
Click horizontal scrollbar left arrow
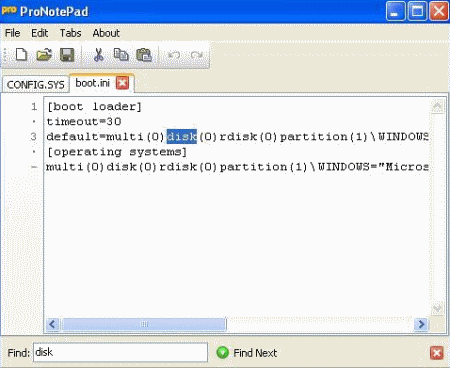[52, 324]
